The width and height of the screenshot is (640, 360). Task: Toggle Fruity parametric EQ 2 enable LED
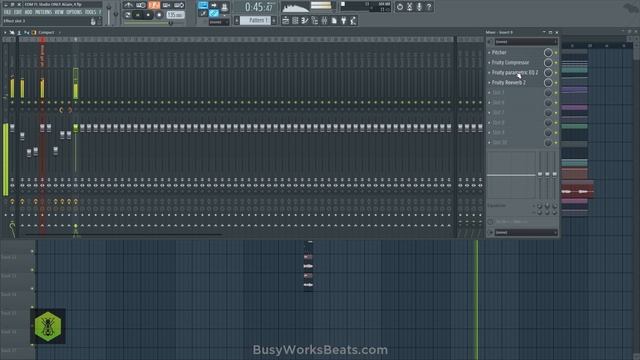[556, 73]
